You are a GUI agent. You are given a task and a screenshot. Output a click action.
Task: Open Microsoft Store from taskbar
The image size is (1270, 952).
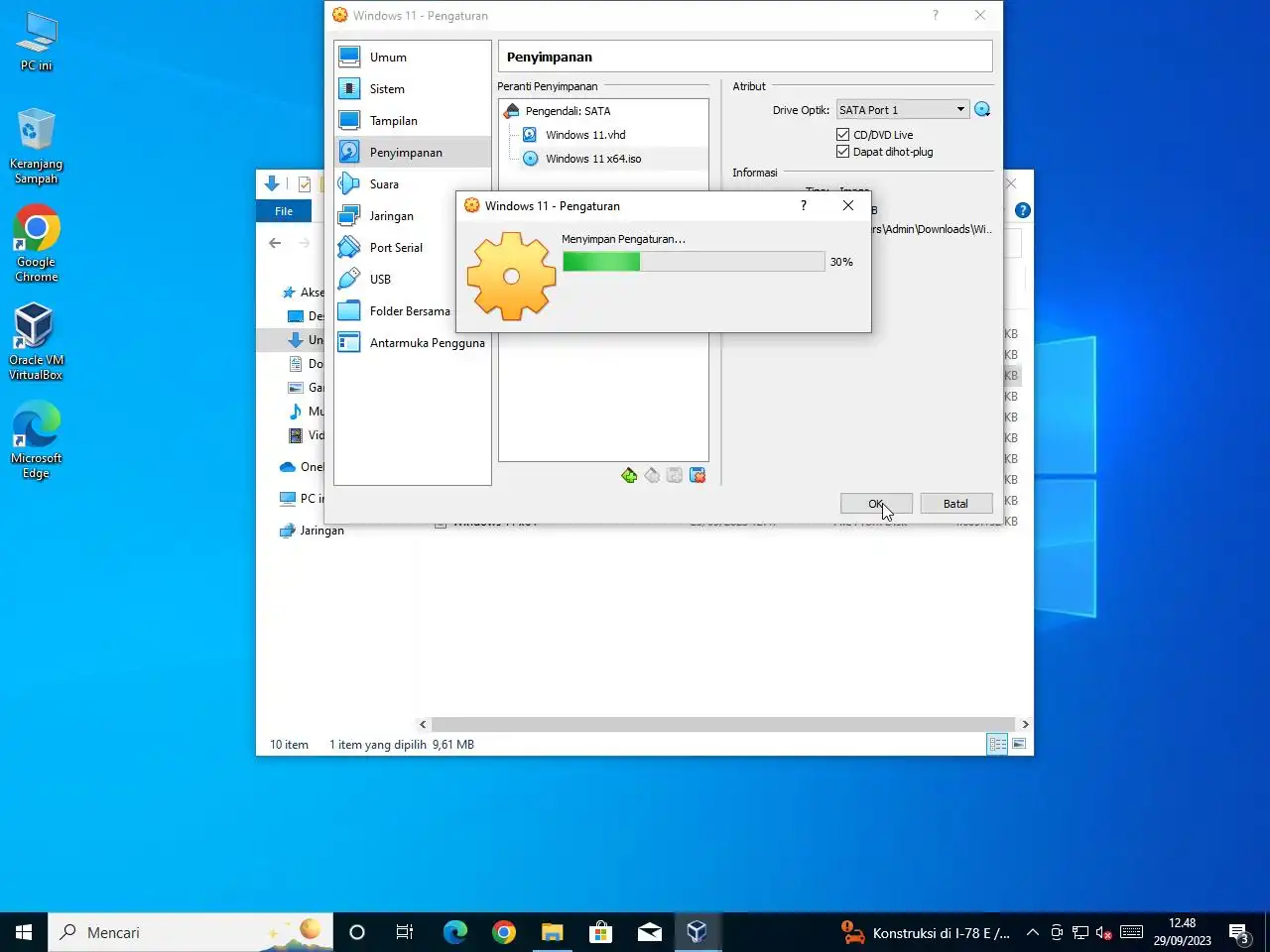[x=600, y=932]
